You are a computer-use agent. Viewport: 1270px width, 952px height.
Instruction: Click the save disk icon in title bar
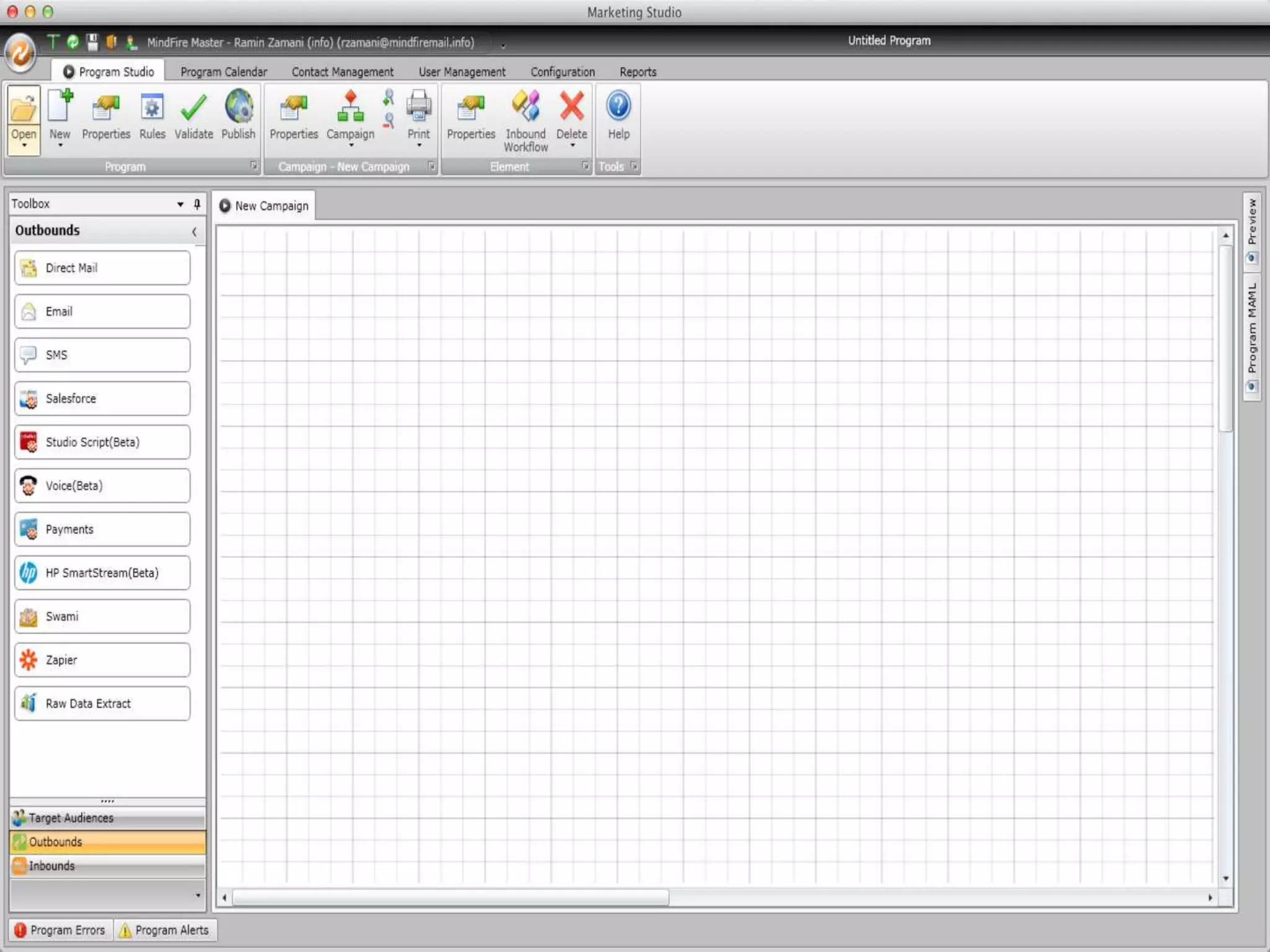tap(92, 42)
